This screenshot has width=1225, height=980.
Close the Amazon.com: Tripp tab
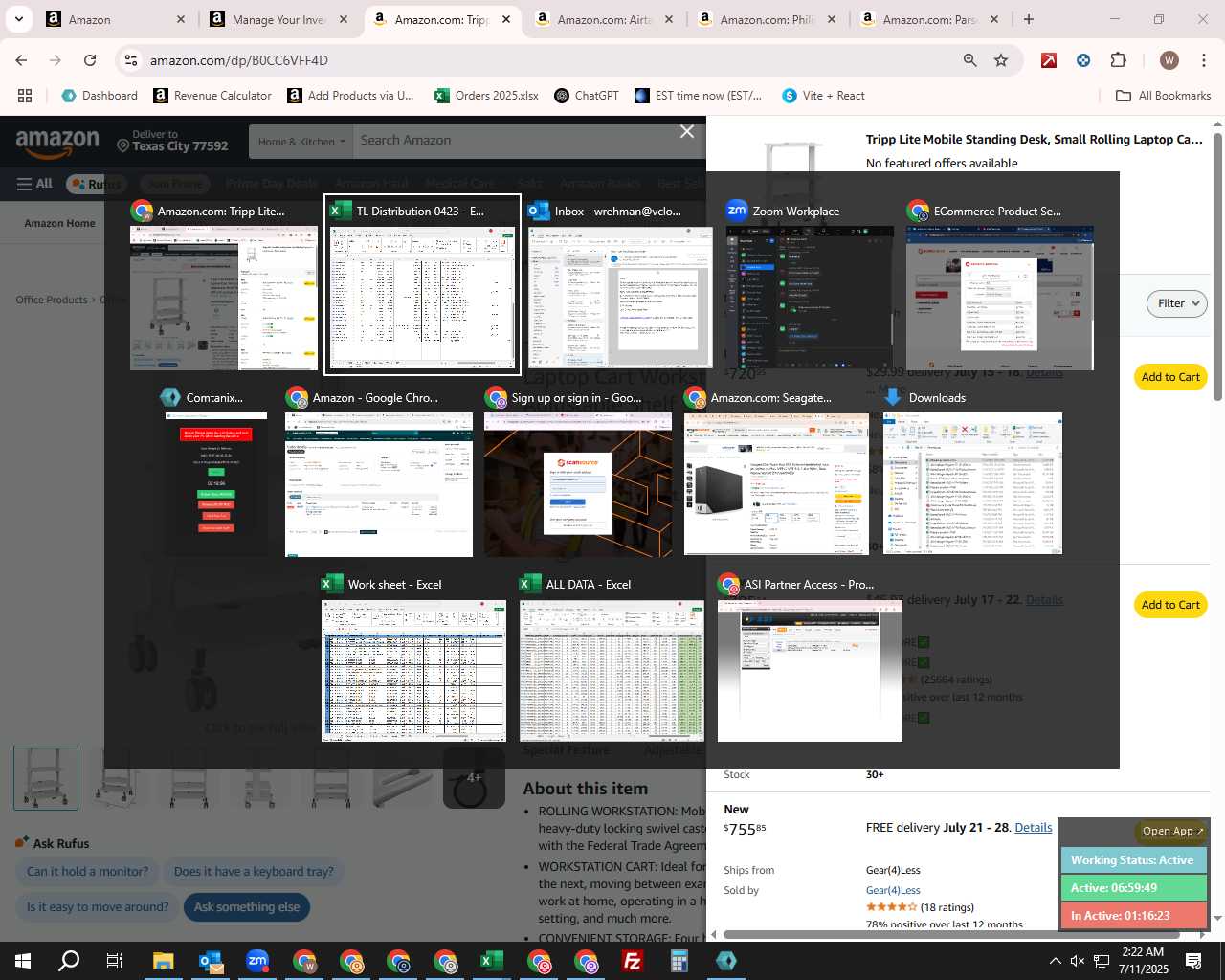point(505,19)
